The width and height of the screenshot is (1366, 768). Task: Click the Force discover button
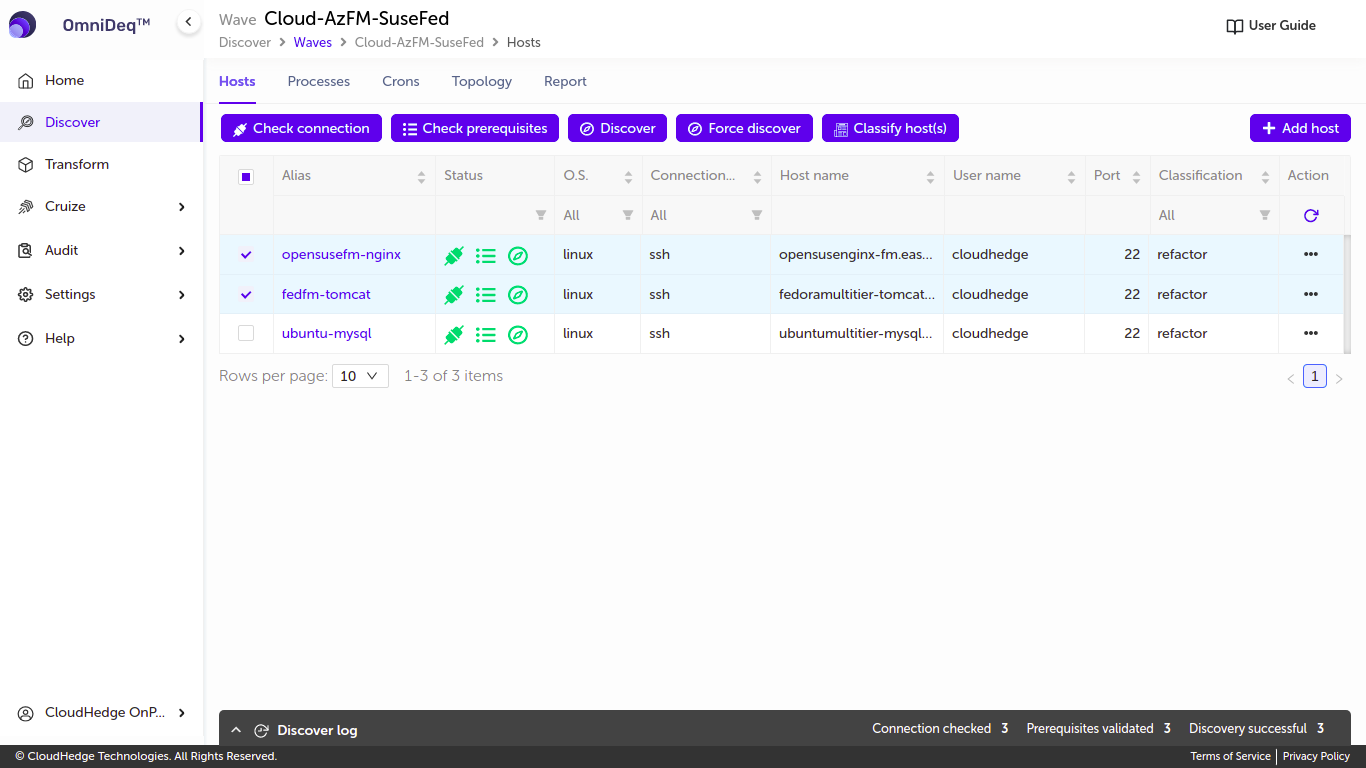point(744,128)
